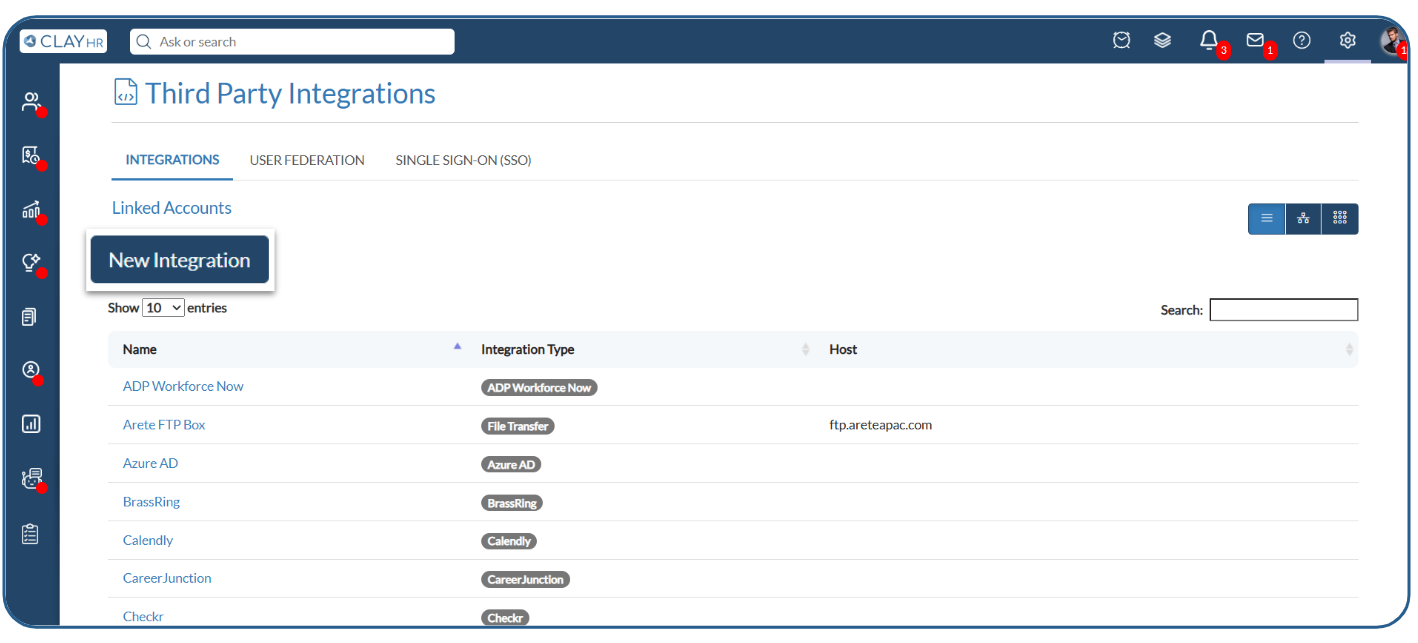Image resolution: width=1418 pixels, height=643 pixels.
Task: Open the user profile avatar
Action: (1392, 41)
